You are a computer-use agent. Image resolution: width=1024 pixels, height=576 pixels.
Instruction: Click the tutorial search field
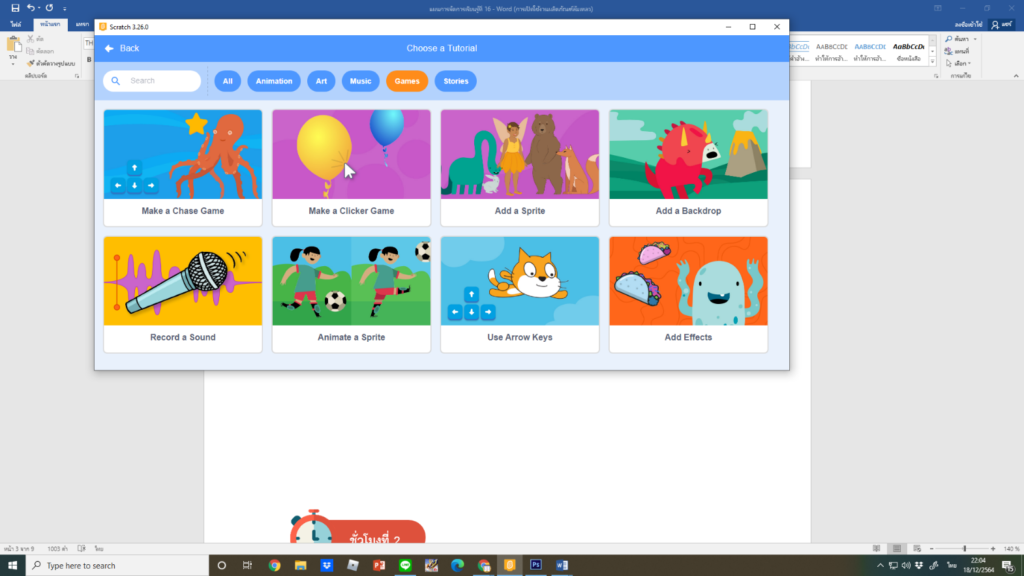click(160, 81)
